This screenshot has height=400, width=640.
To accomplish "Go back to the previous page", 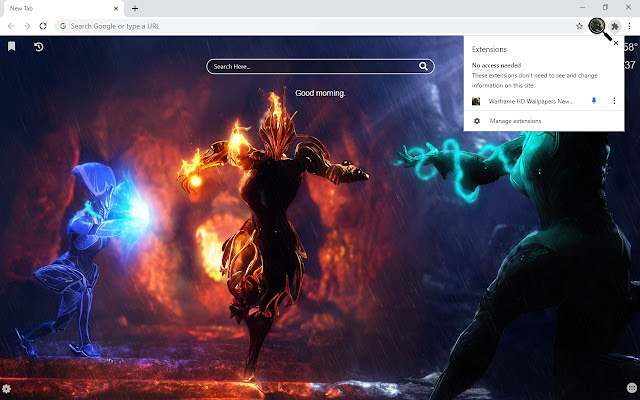I will 11,26.
